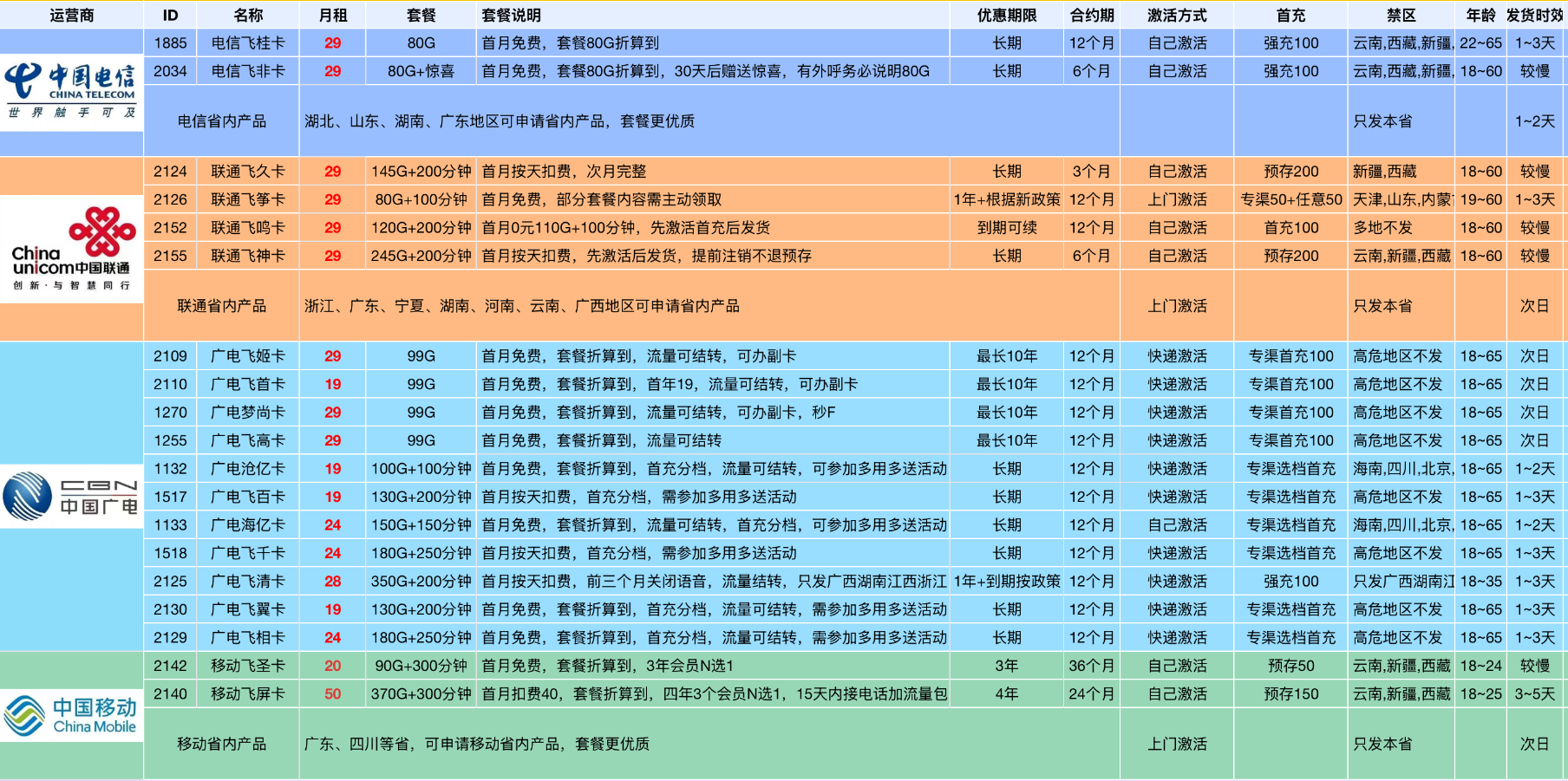Click the ID cell 2142

(170, 666)
